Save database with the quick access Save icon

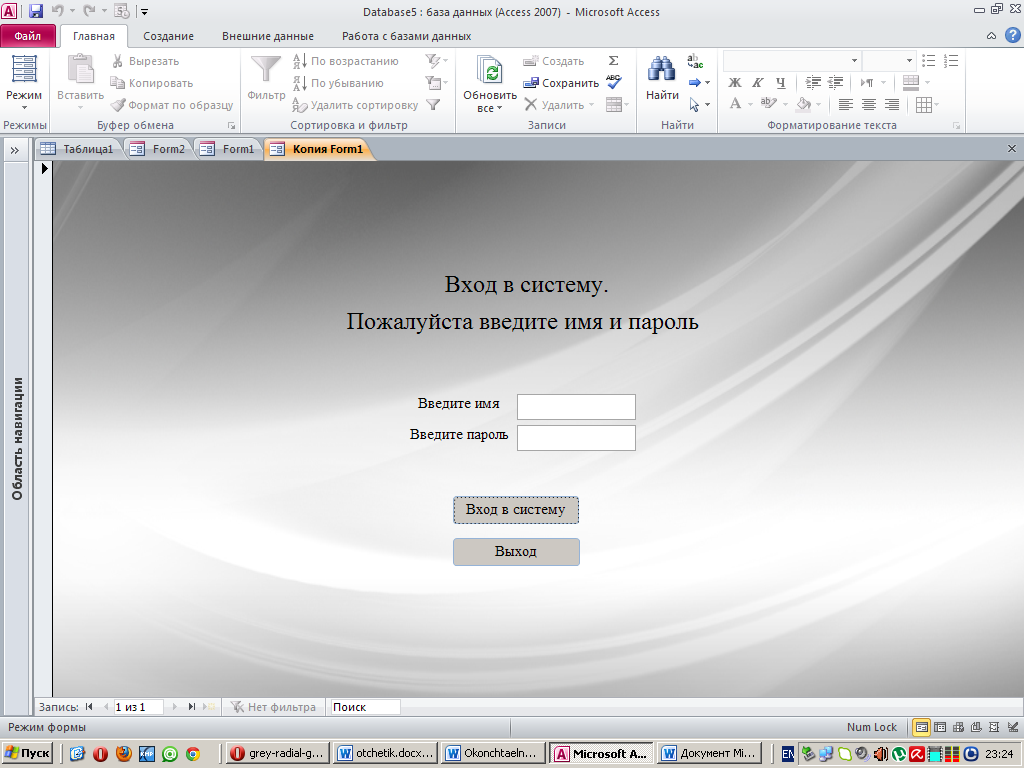35,11
